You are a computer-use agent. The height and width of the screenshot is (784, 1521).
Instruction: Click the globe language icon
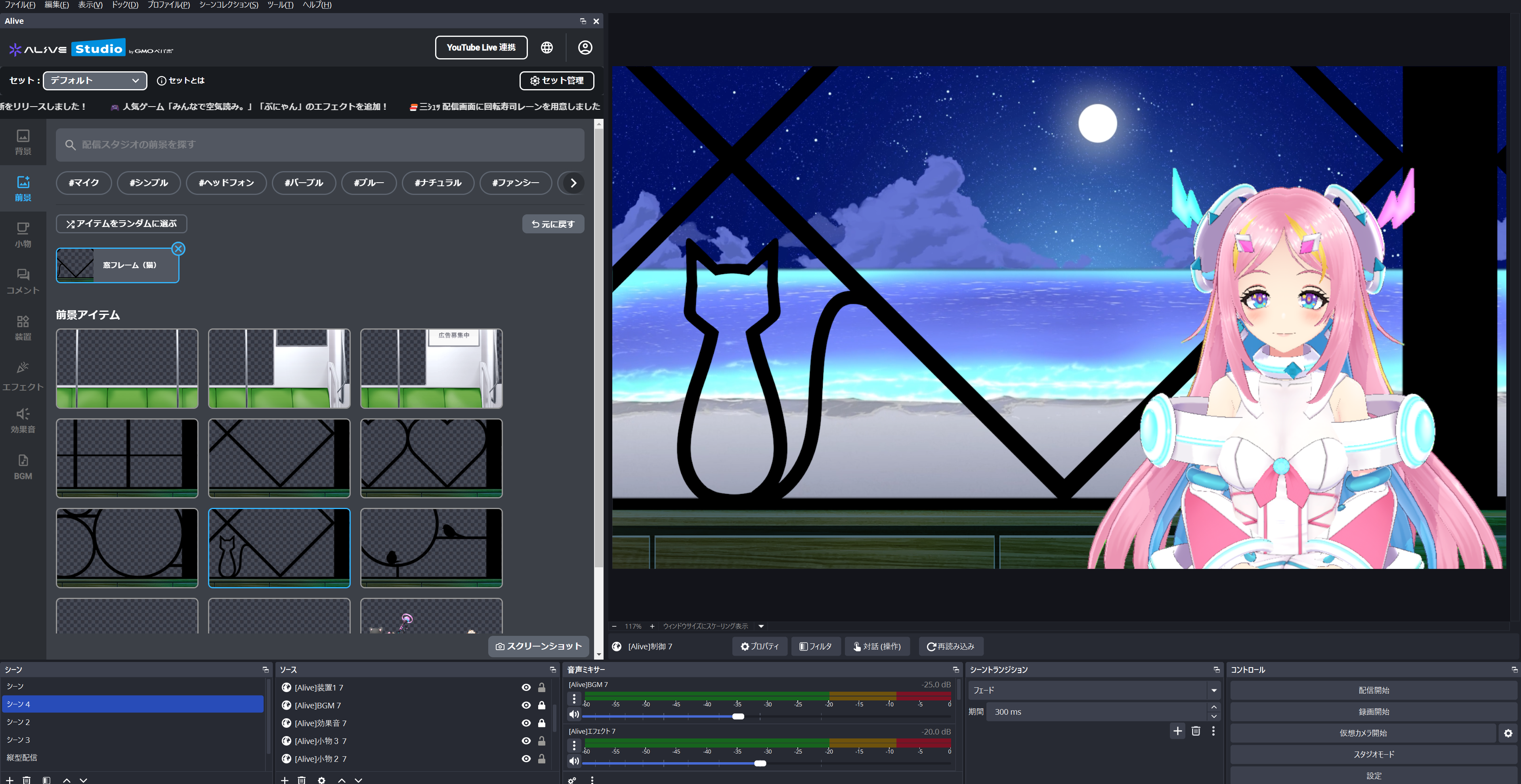point(547,48)
